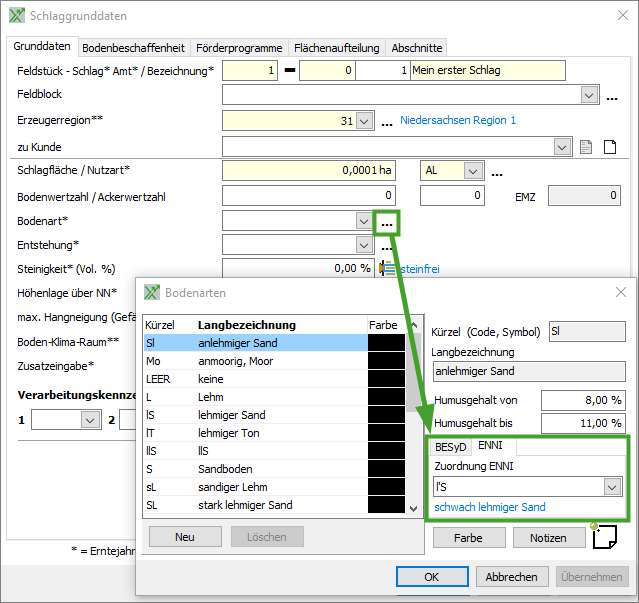The height and width of the screenshot is (603, 639).
Task: Click the black color cell for Lehm
Action: coord(386,396)
